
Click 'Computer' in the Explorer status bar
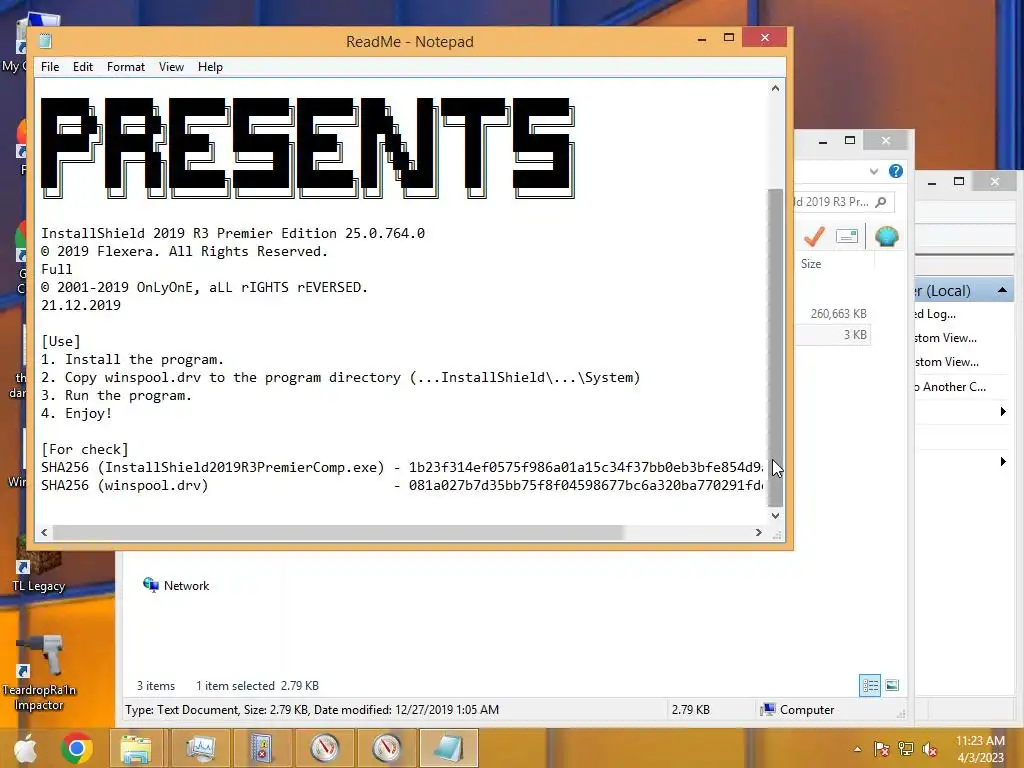coord(799,709)
